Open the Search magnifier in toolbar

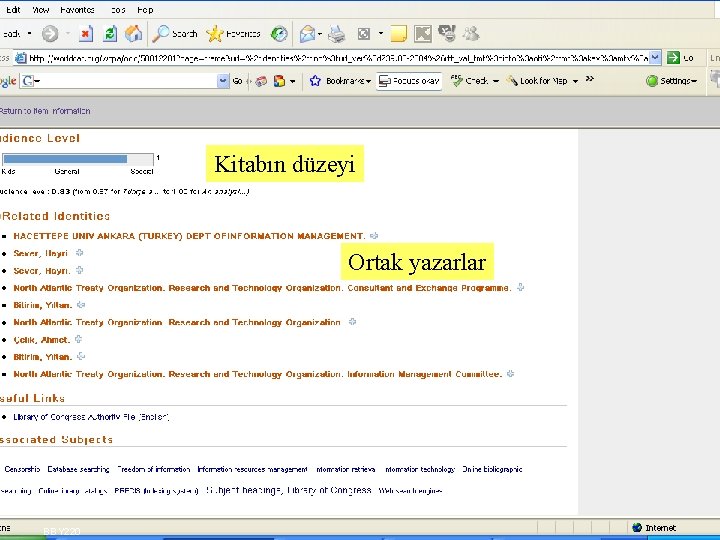coord(174,34)
